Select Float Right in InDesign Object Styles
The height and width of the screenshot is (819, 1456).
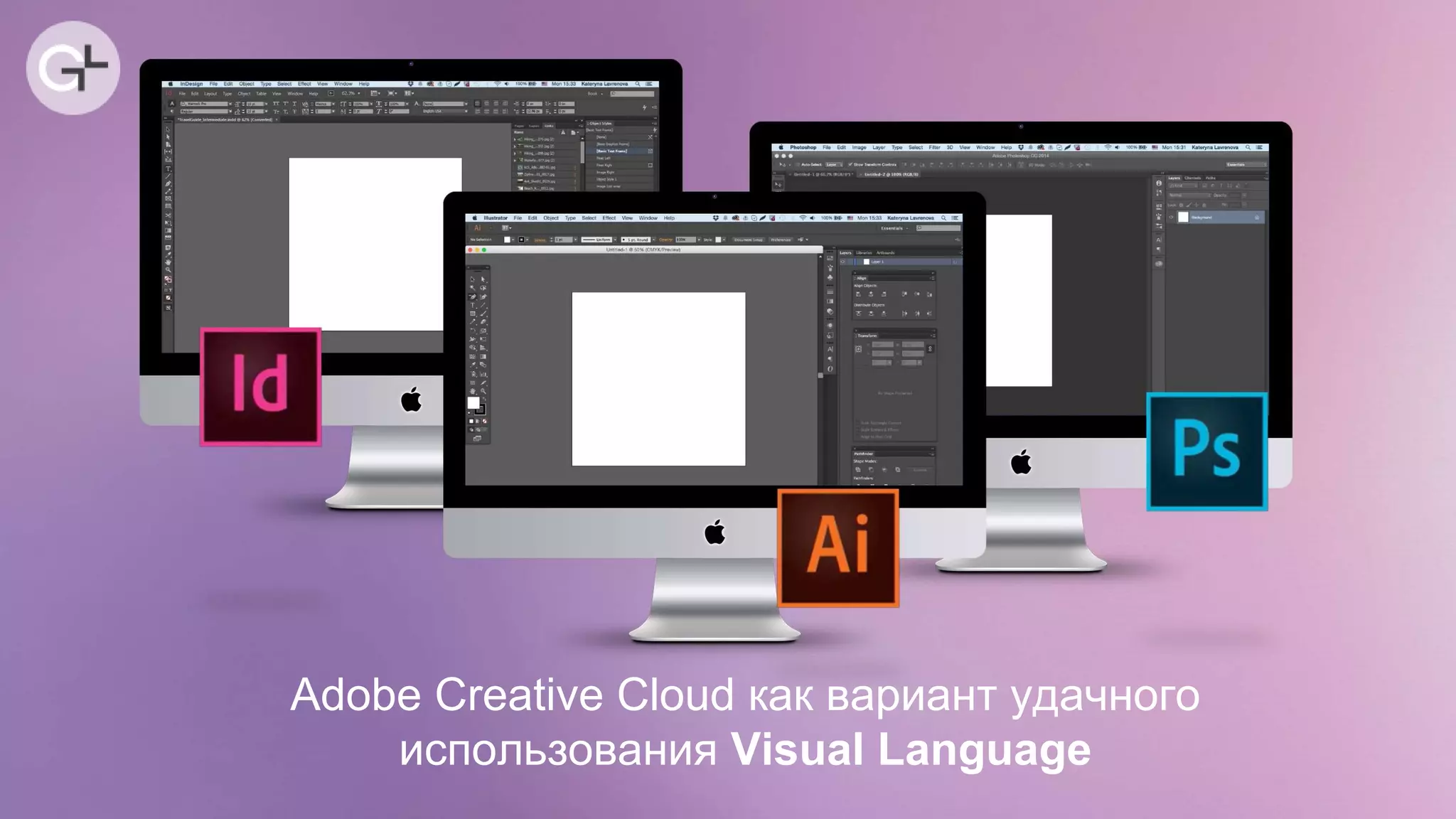tap(604, 165)
